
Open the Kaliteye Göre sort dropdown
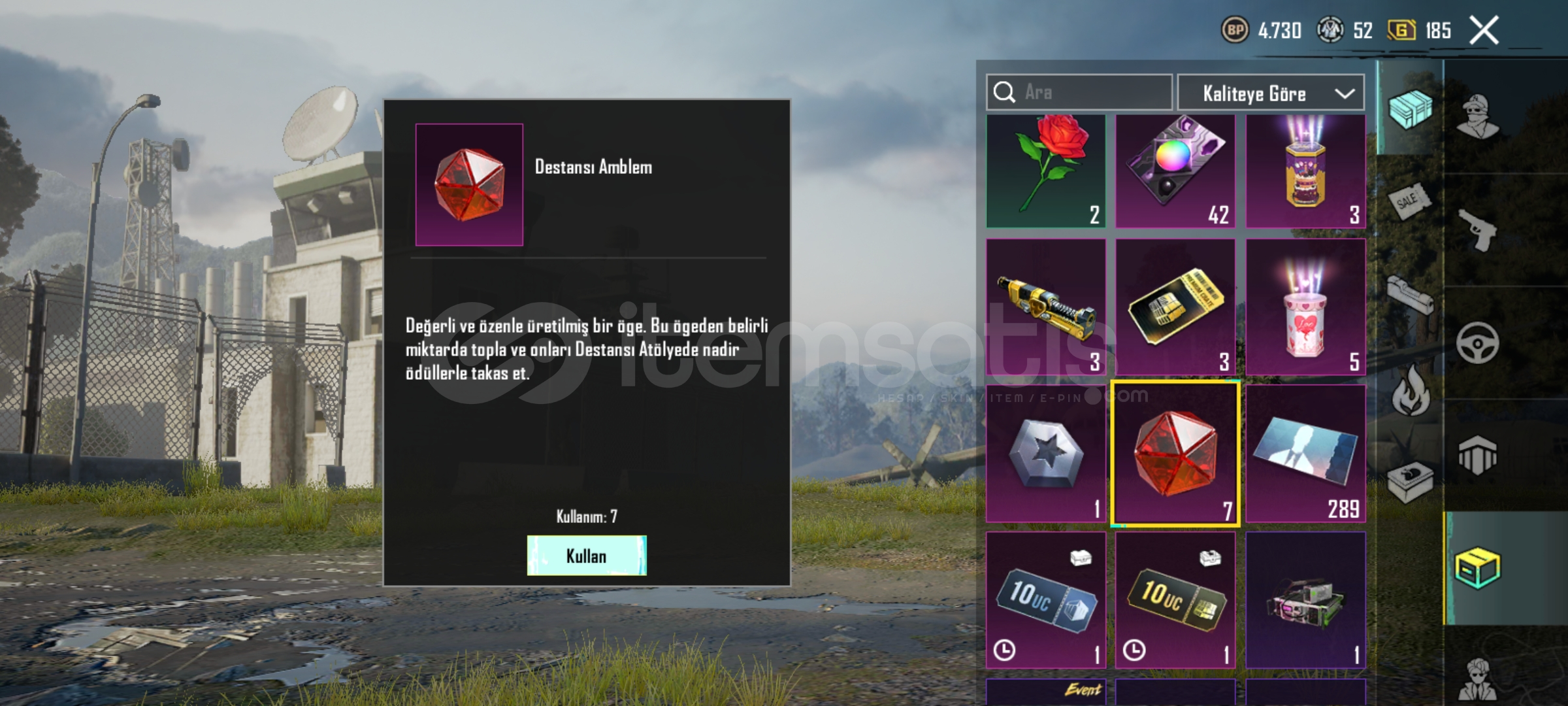pyautogui.click(x=1271, y=93)
